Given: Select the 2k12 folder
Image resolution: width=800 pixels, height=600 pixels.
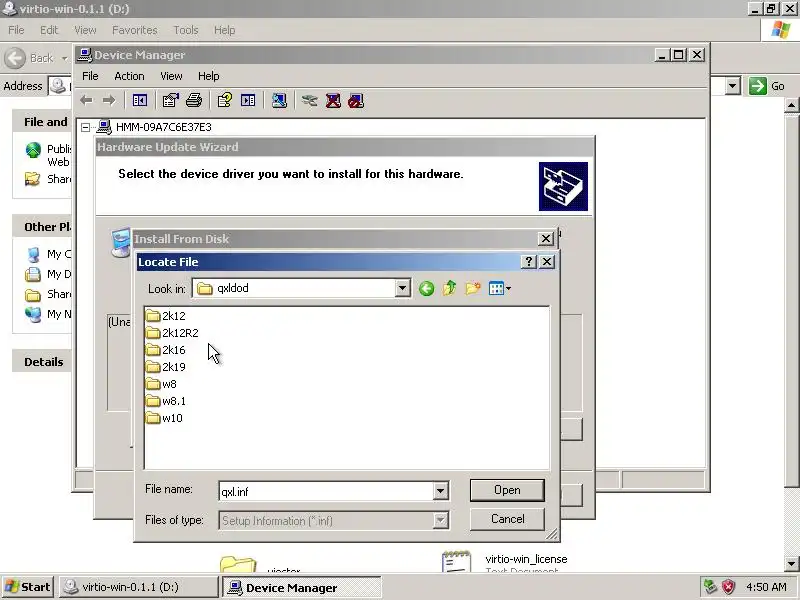Looking at the screenshot, I should 166,316.
